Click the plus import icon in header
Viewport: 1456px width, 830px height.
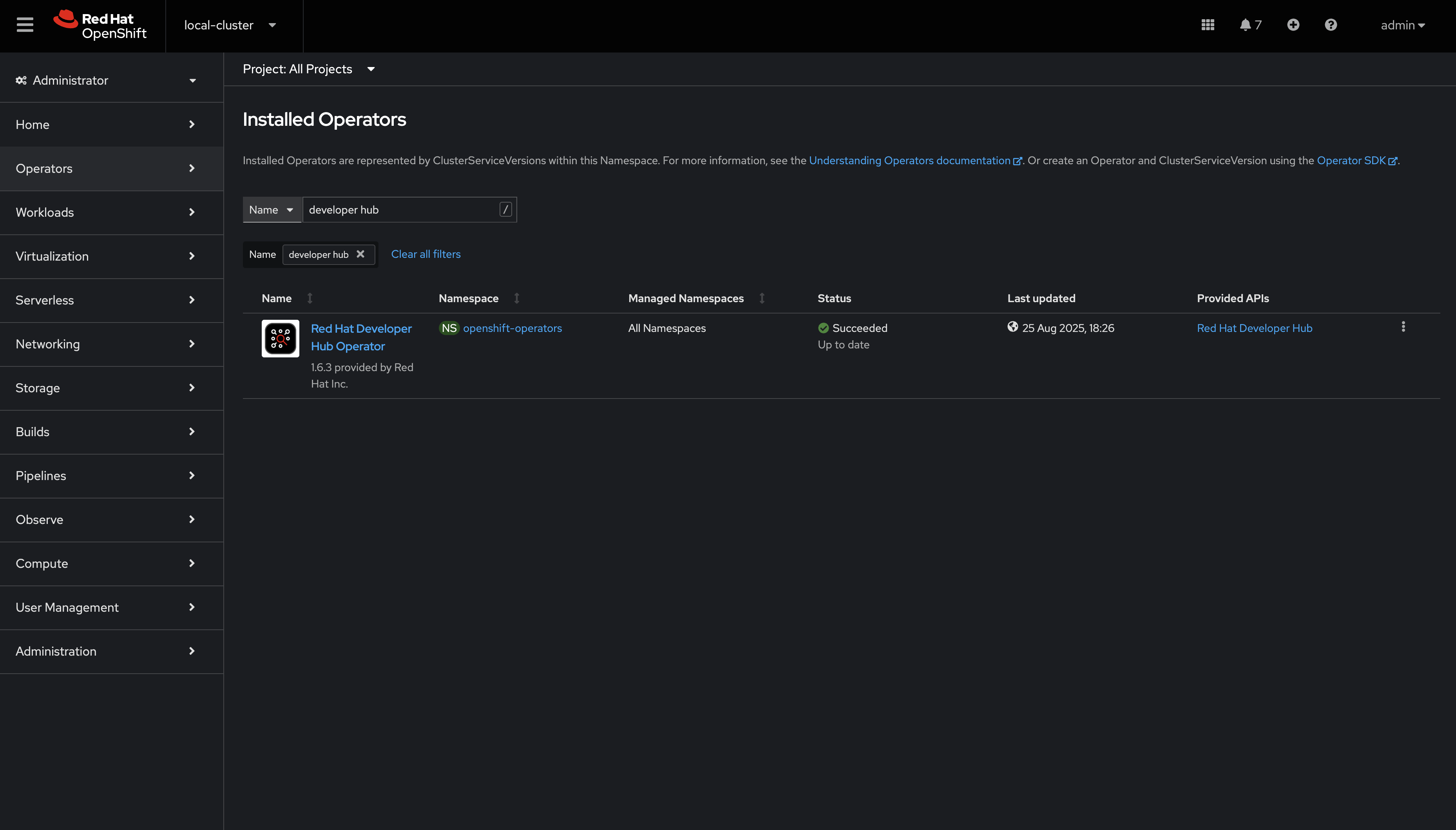(x=1293, y=25)
